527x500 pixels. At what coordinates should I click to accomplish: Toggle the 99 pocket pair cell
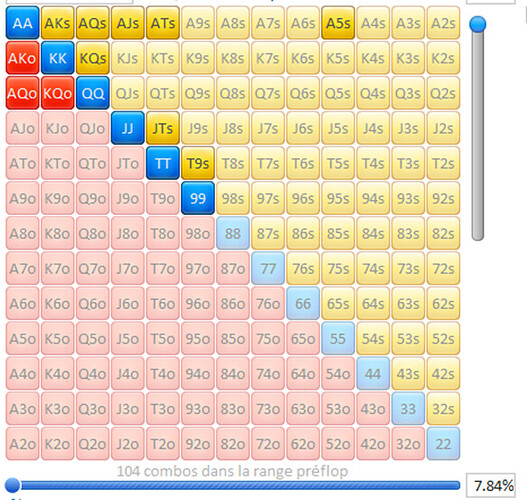click(x=198, y=198)
